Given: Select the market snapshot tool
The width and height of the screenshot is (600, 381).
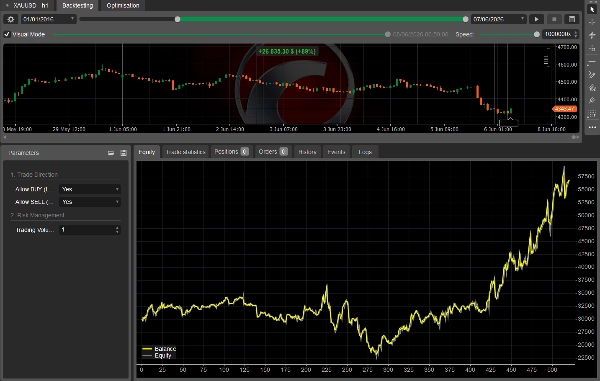Looking at the screenshot, I should pos(592,35).
